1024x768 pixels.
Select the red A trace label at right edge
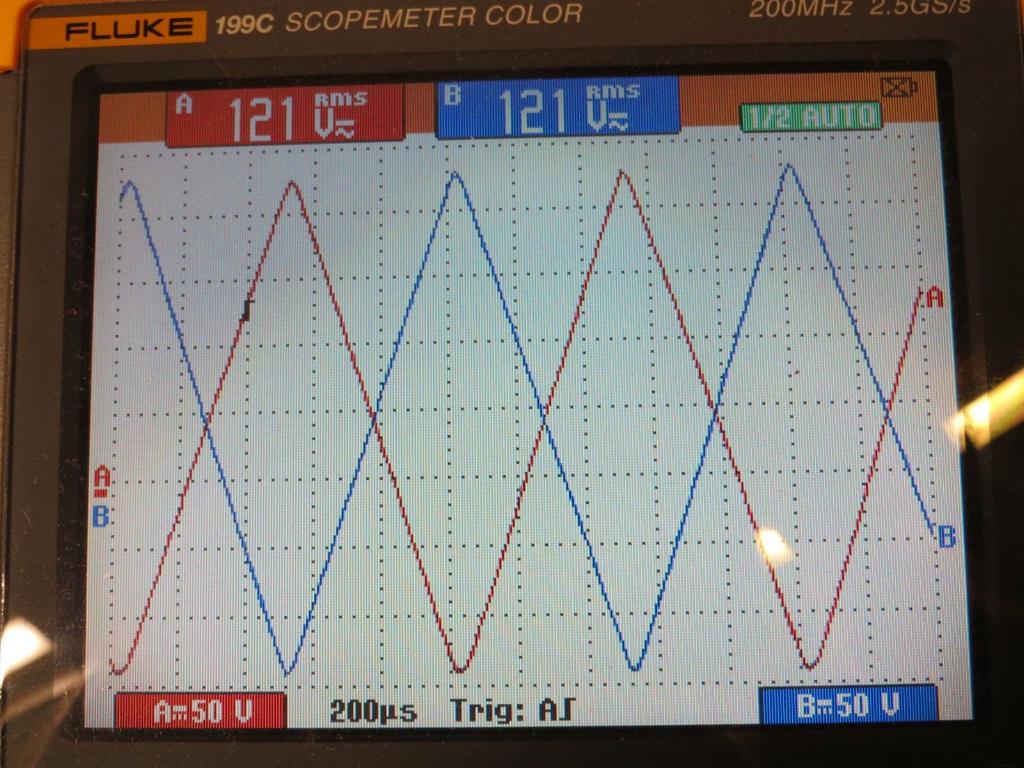pos(934,297)
